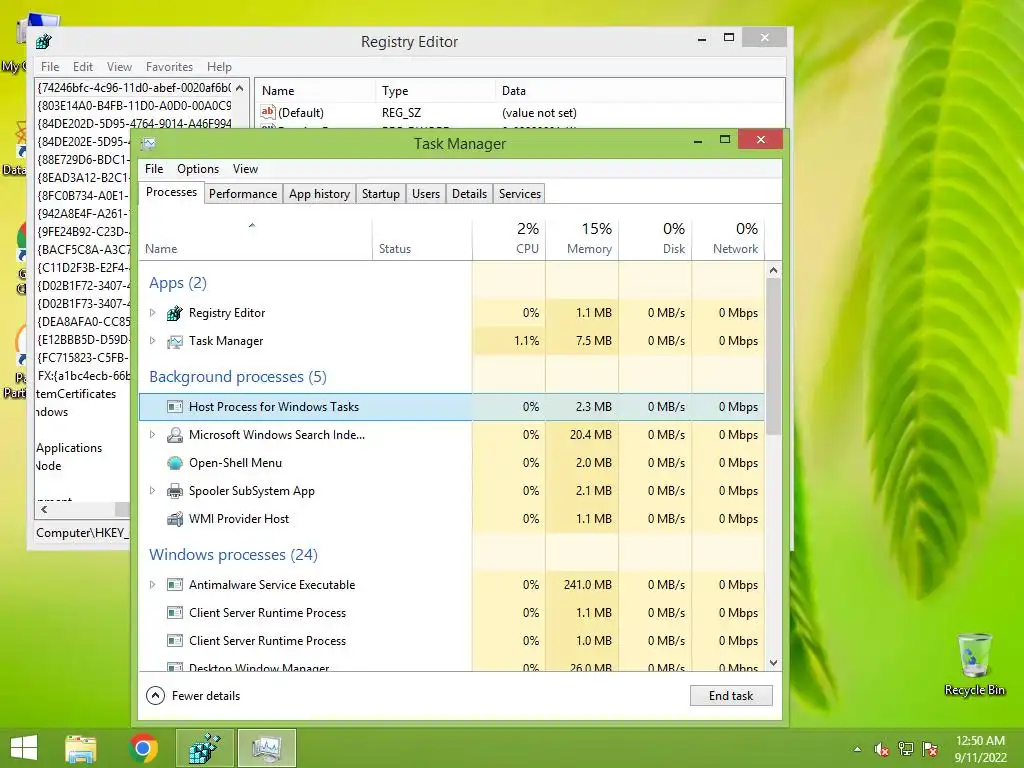Select registry key {74246bfc-4c96-11d0-abef-0020af6b
The height and width of the screenshot is (768, 1024).
pos(134,88)
